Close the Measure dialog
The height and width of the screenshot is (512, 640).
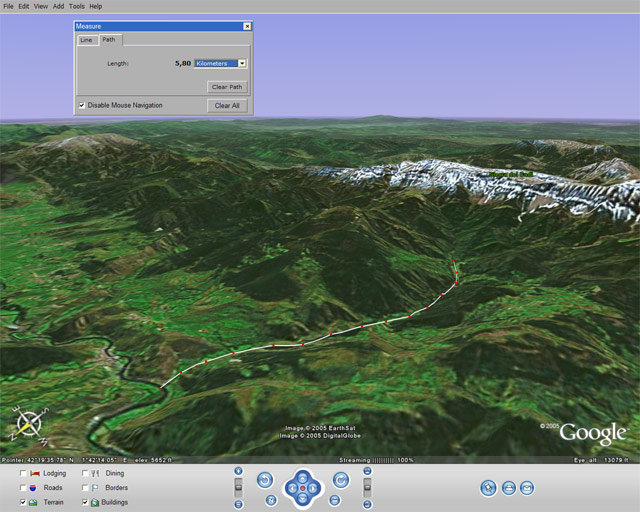point(247,26)
